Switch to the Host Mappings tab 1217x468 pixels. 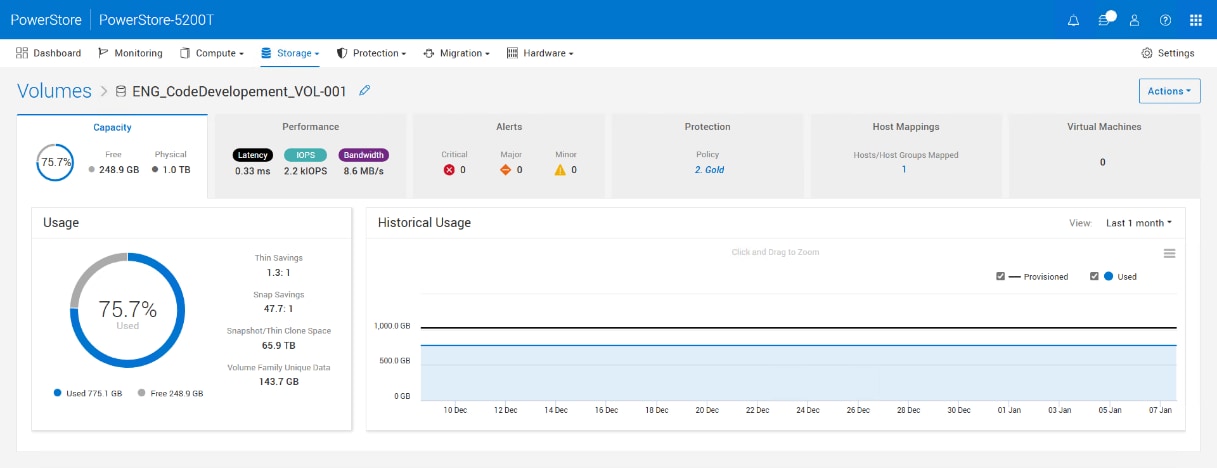coord(905,156)
